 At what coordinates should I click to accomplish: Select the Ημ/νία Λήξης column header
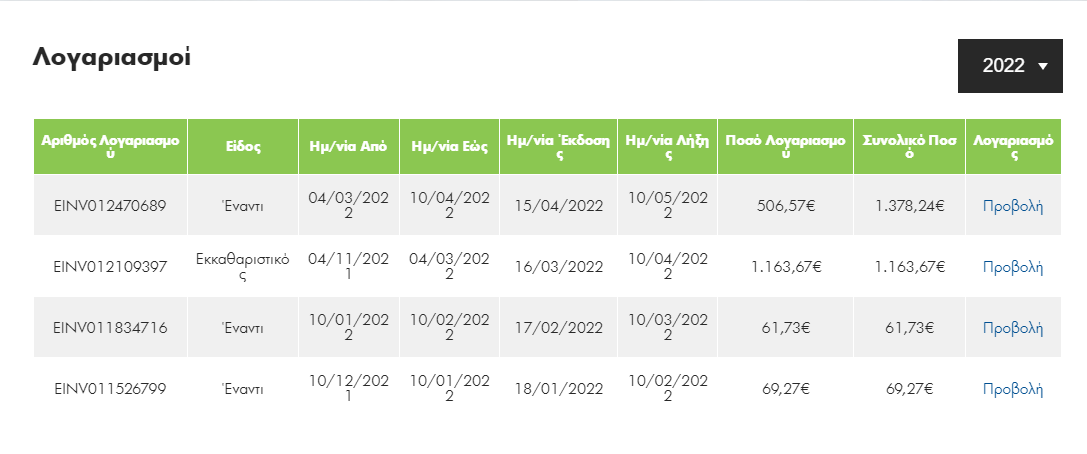(668, 147)
